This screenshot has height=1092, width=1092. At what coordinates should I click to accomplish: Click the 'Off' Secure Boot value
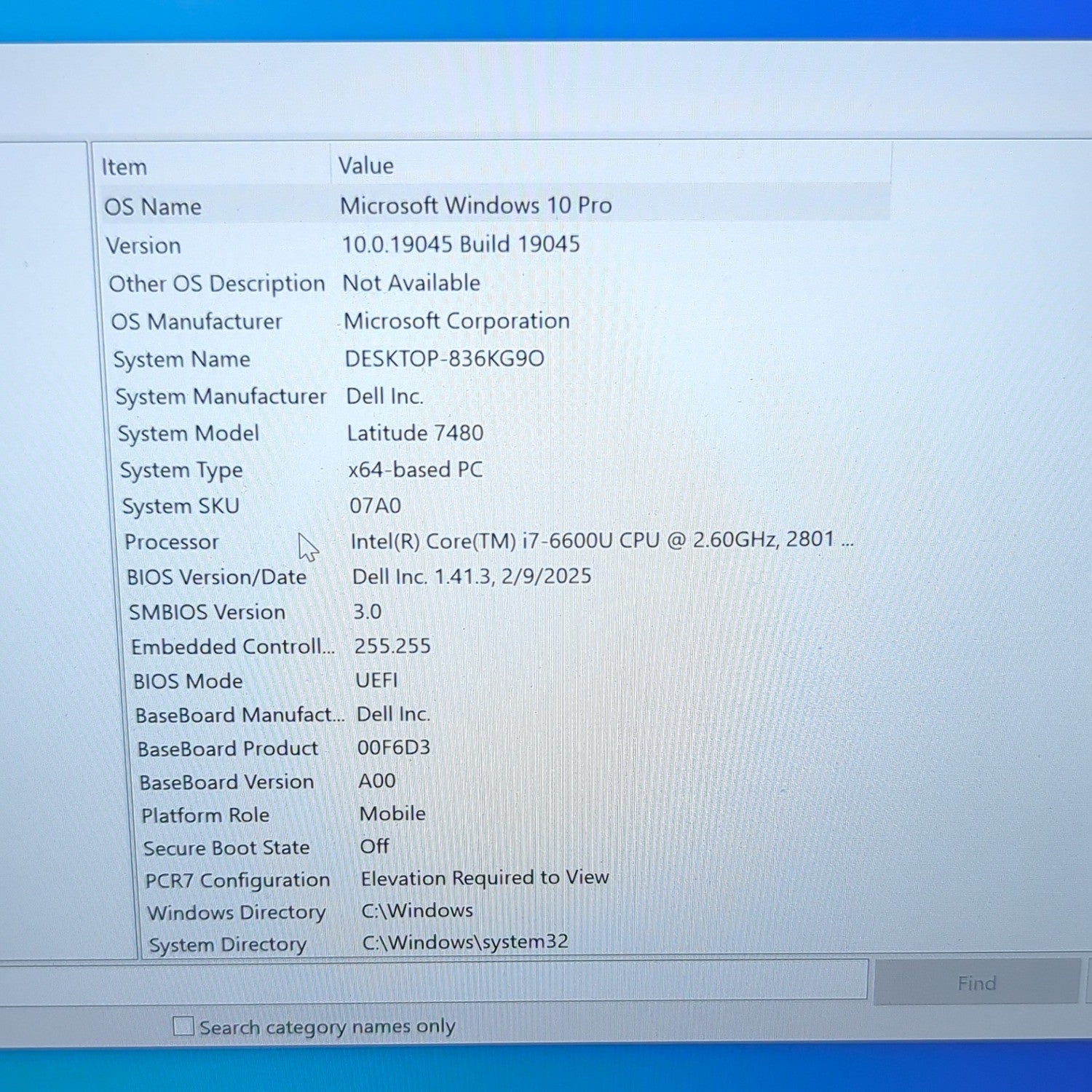click(x=375, y=847)
